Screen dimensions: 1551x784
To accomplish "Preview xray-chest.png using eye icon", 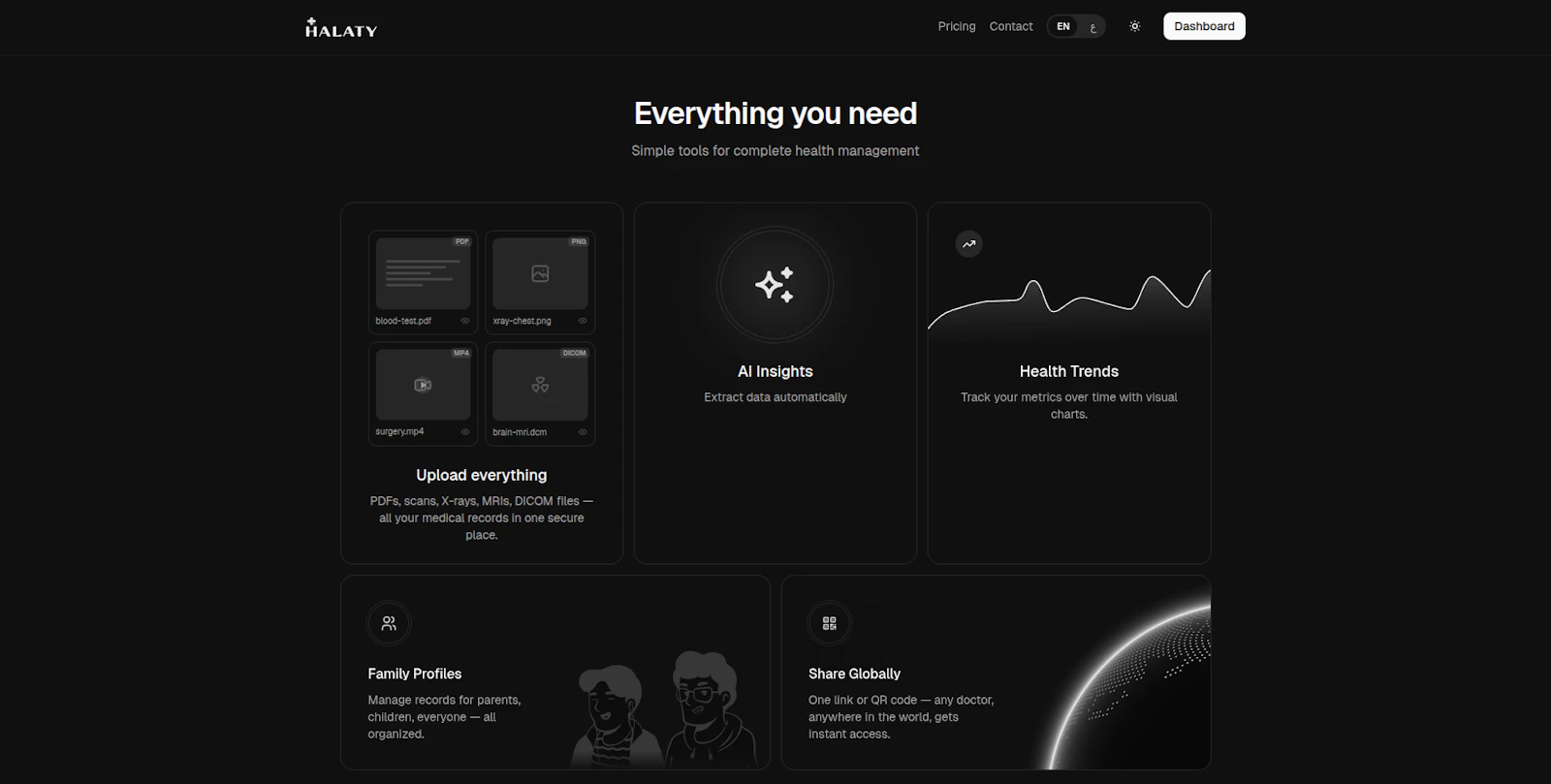I will pyautogui.click(x=583, y=321).
